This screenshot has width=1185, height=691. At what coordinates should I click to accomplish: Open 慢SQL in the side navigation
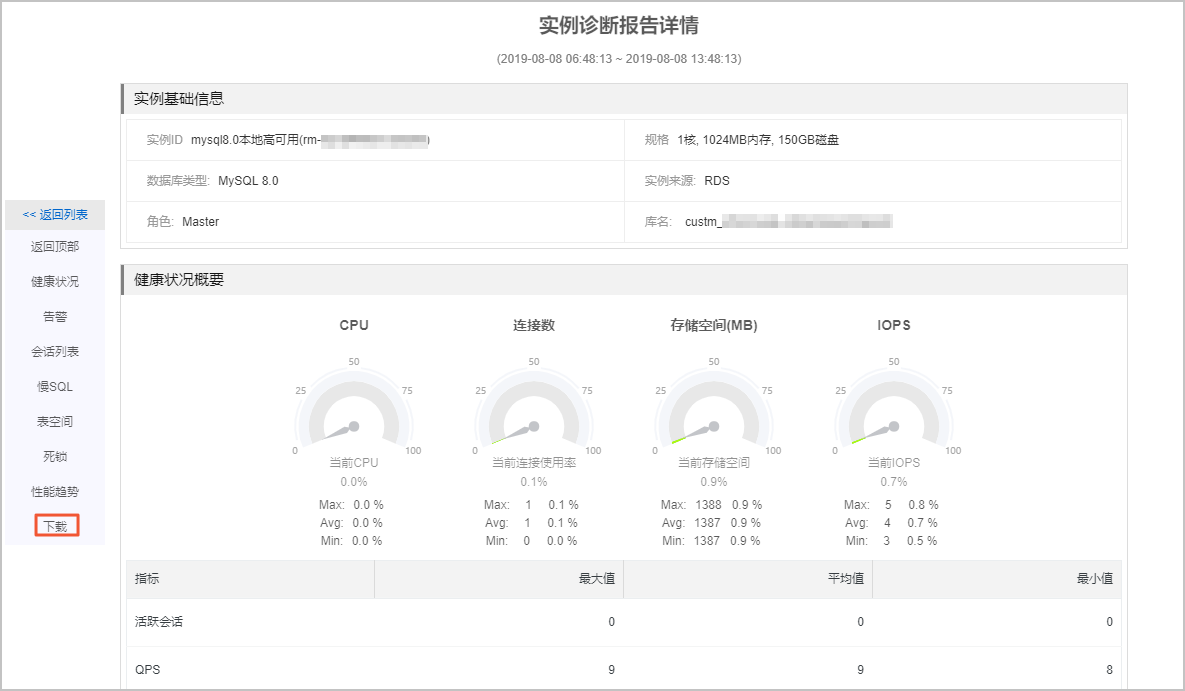pos(55,386)
